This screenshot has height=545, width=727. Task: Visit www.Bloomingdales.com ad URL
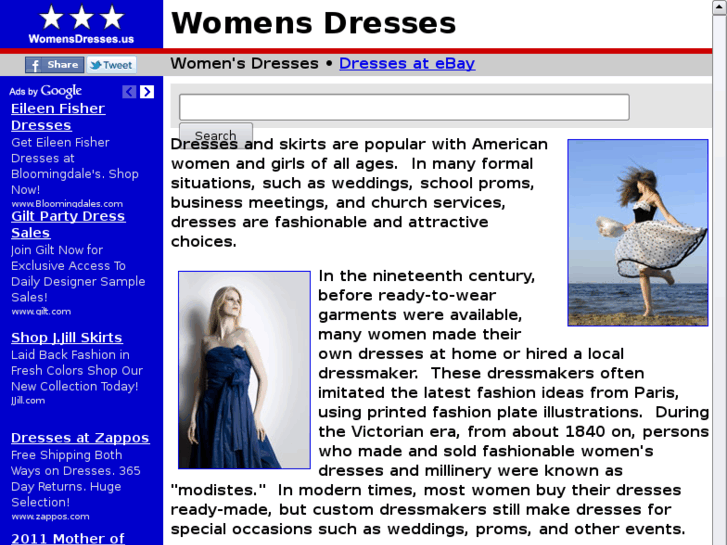point(67,204)
